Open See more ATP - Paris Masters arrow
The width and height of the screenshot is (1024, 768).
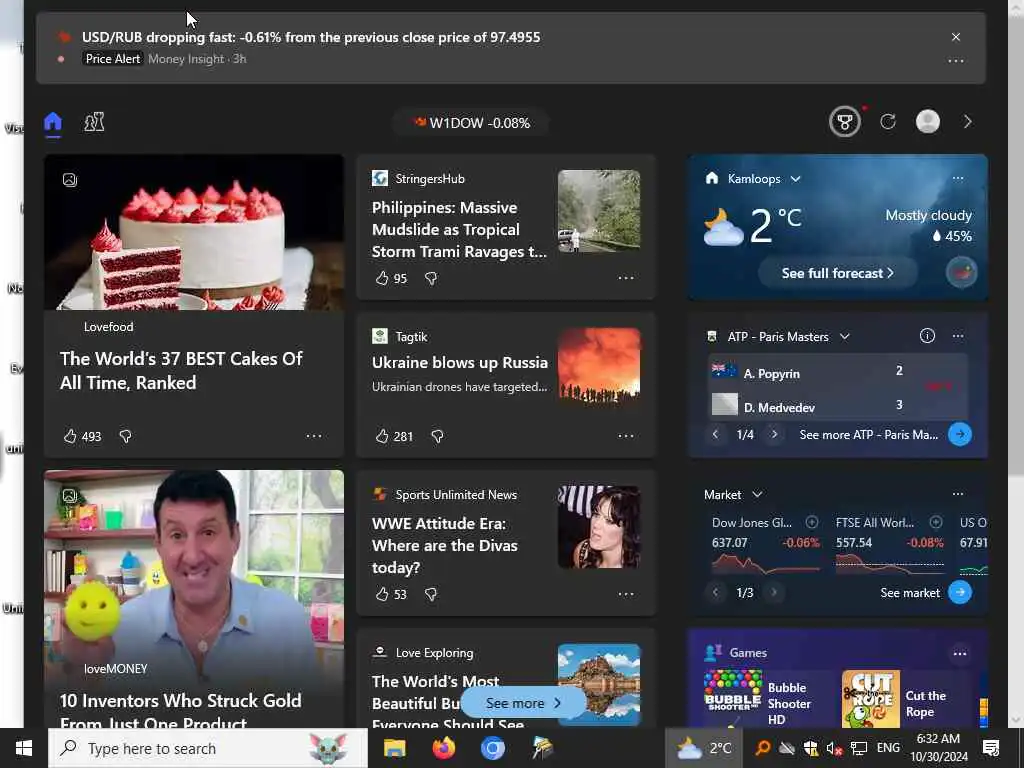(960, 434)
